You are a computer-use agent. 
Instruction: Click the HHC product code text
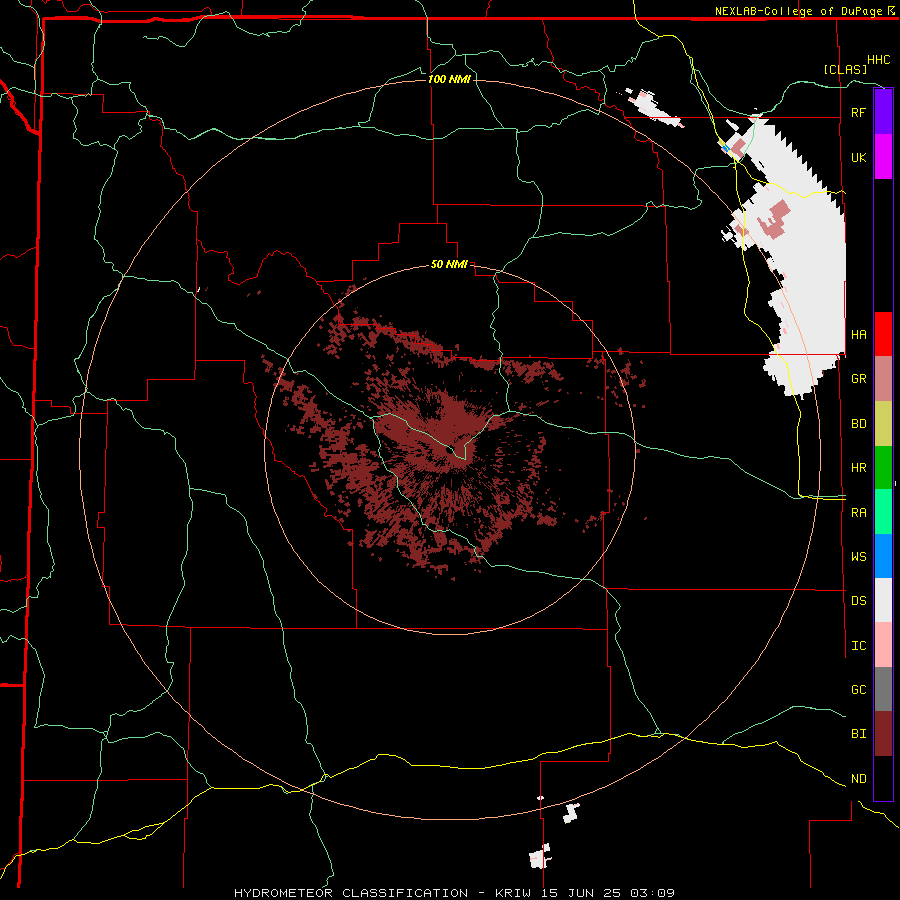(878, 60)
